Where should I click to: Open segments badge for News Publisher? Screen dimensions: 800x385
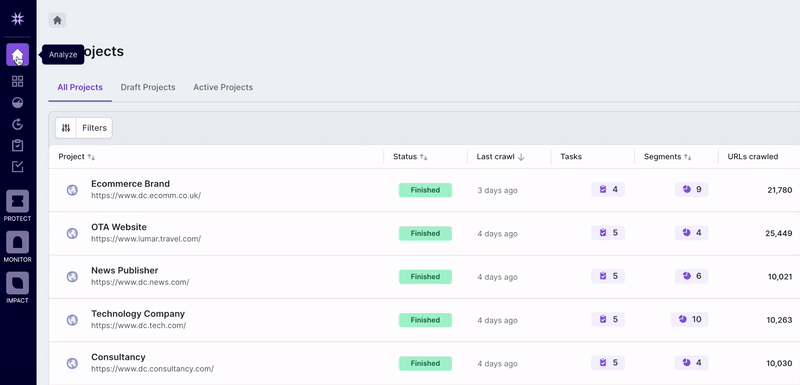tap(692, 276)
